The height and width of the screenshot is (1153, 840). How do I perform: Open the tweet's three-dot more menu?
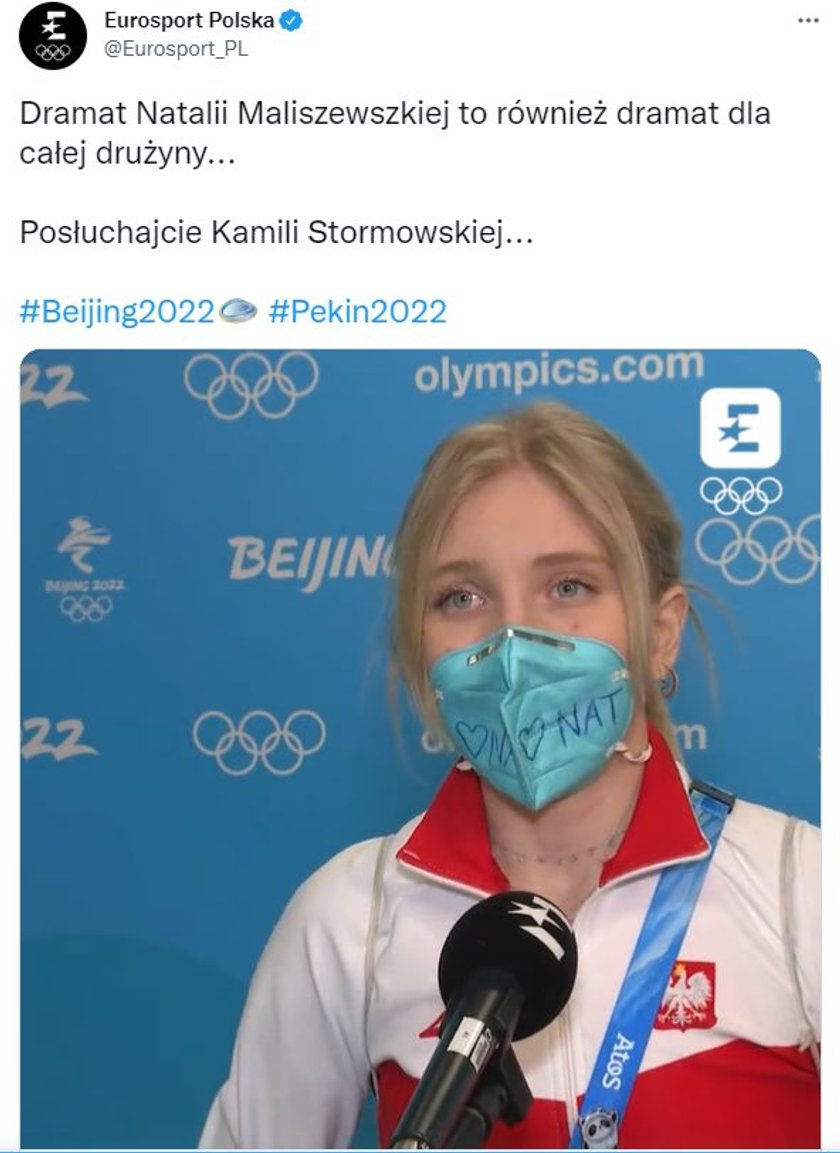pos(808,21)
